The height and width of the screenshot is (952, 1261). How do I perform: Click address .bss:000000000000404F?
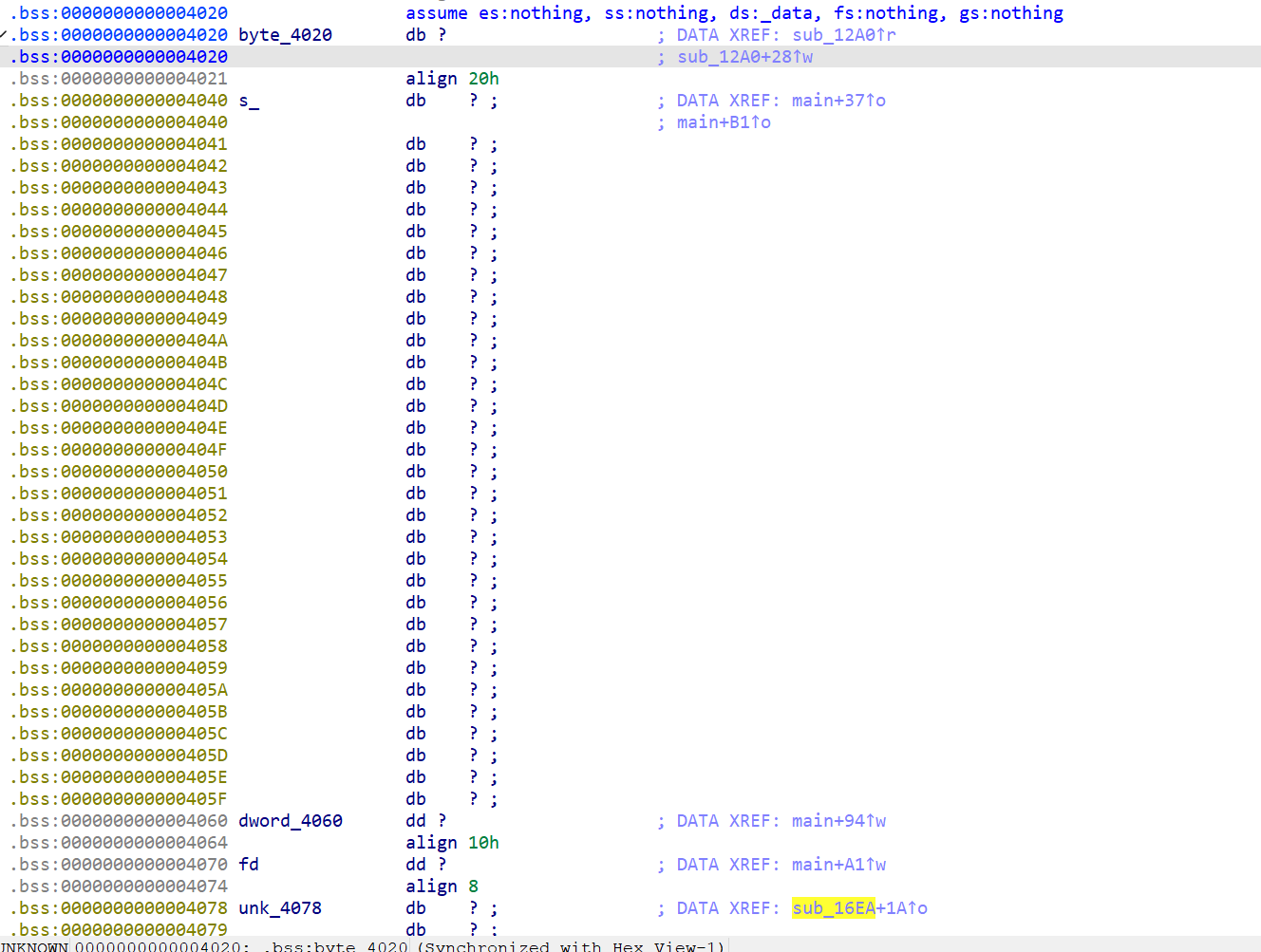click(x=119, y=450)
